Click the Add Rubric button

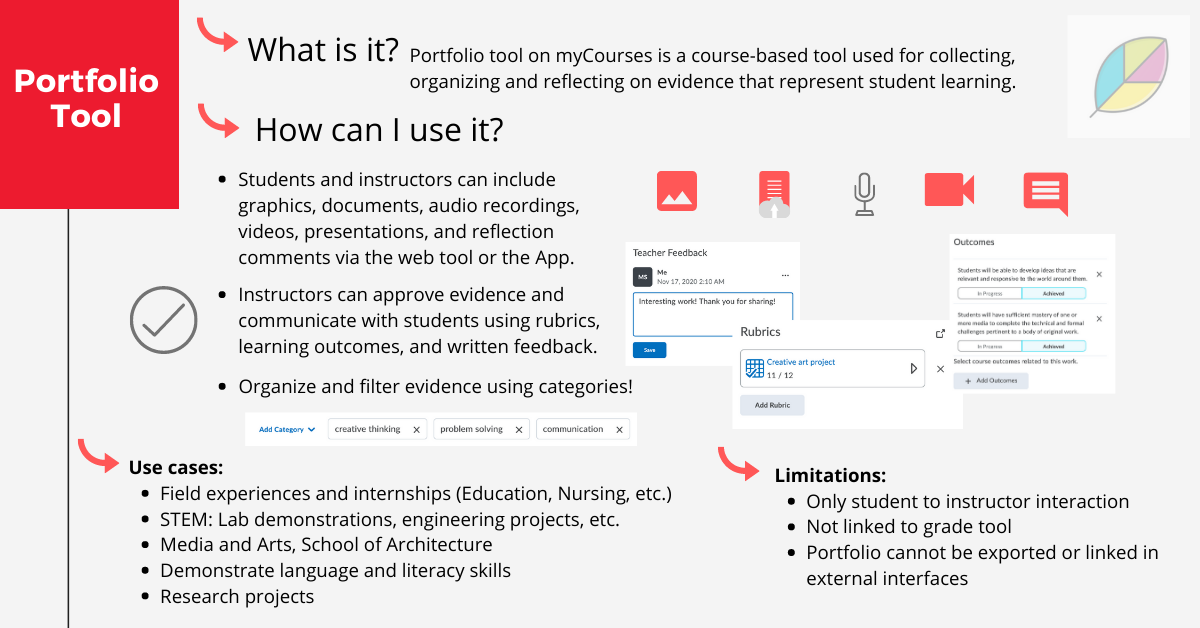pyautogui.click(x=773, y=405)
